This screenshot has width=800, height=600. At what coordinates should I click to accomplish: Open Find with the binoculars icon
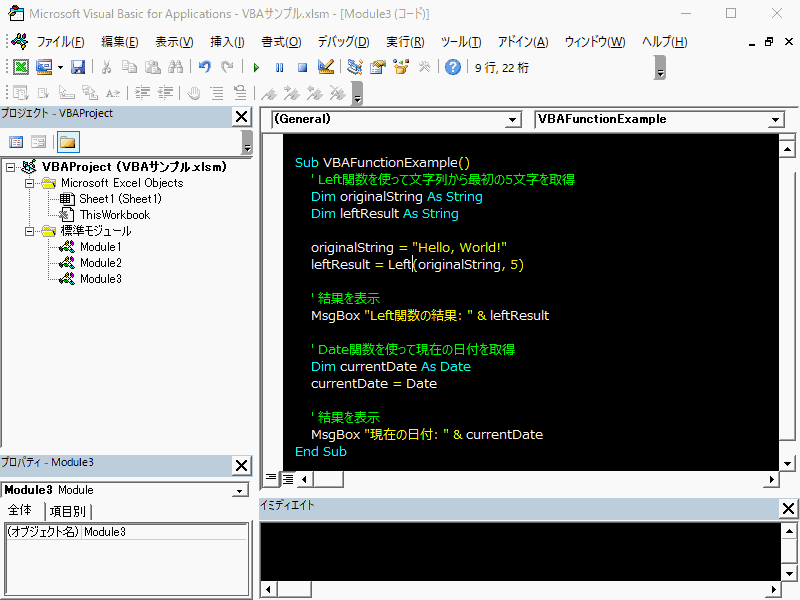[176, 67]
